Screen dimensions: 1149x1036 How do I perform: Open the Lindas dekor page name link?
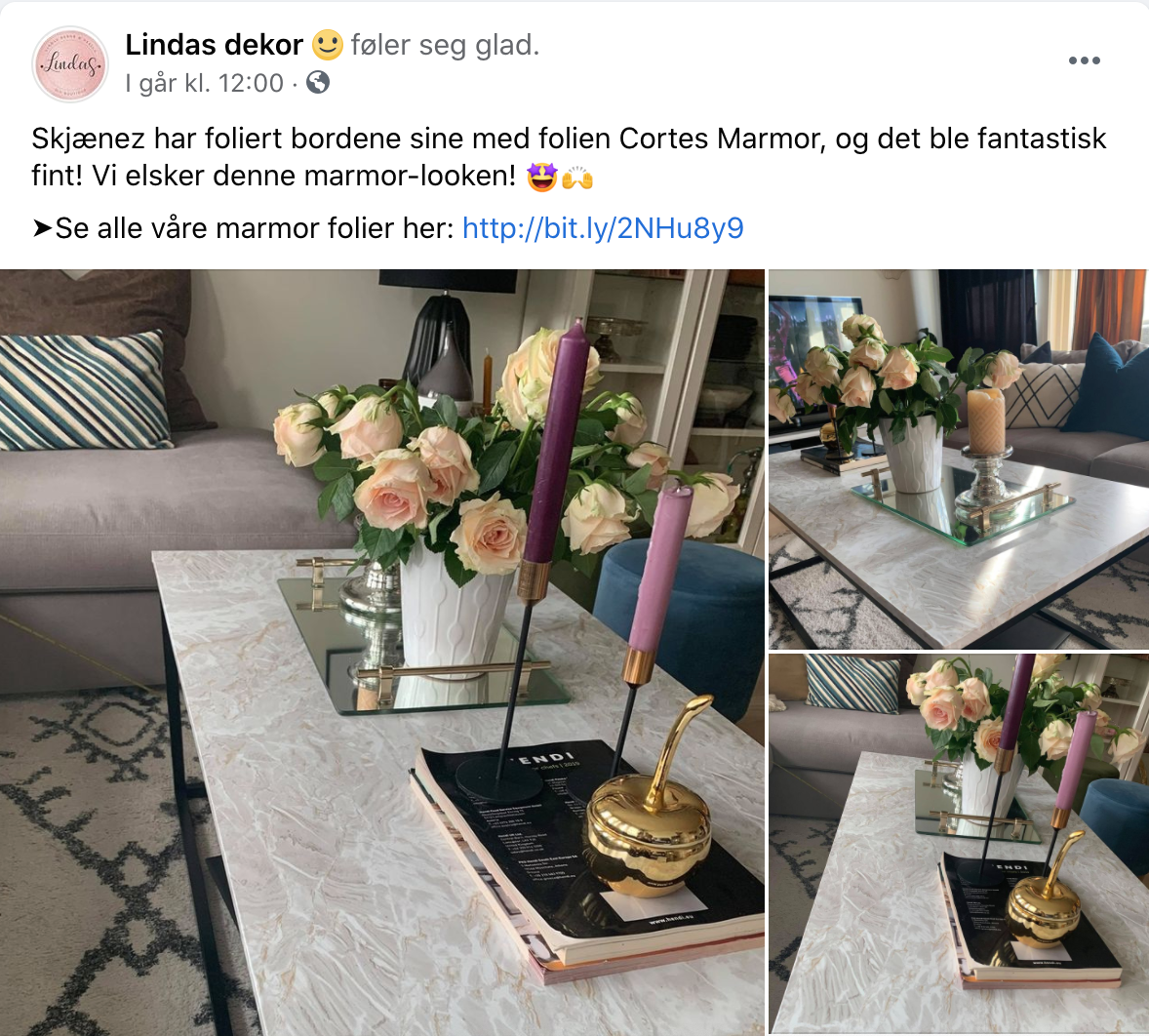click(214, 45)
